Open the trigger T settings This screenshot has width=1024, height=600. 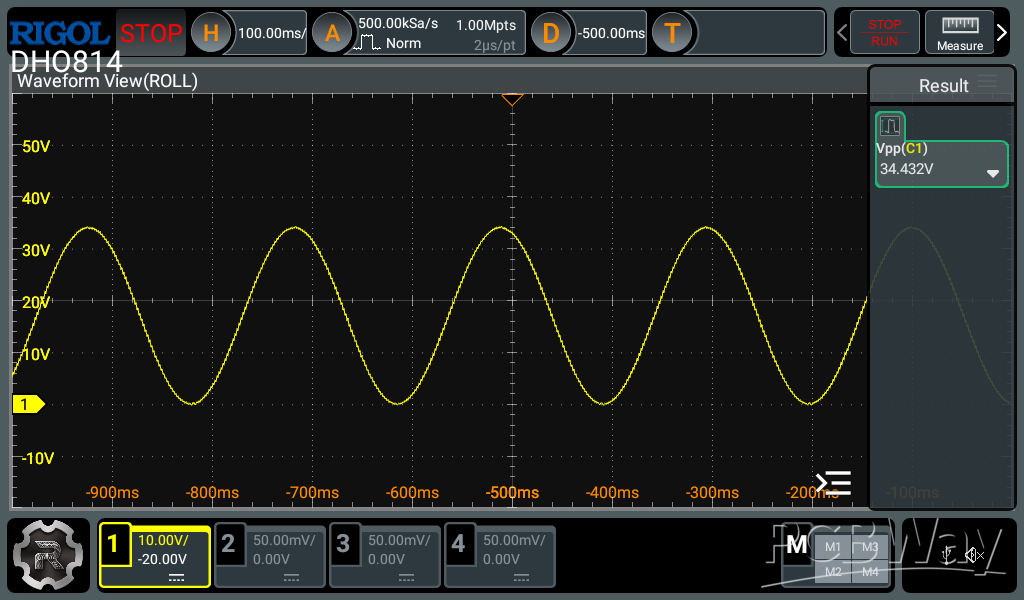(672, 33)
